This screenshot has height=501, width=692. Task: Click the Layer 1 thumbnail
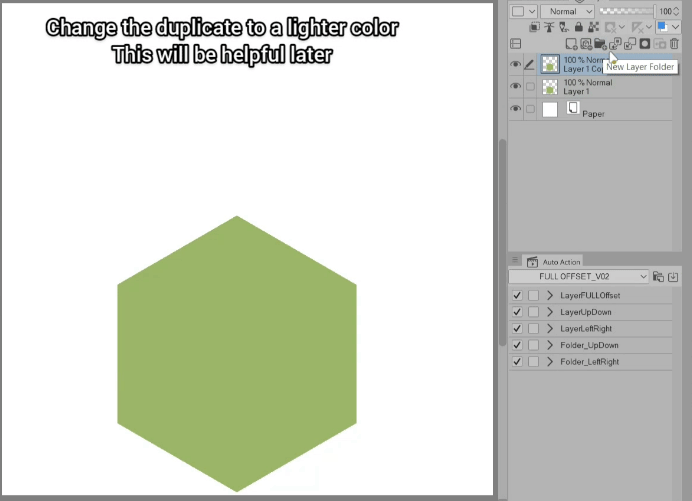tap(550, 87)
